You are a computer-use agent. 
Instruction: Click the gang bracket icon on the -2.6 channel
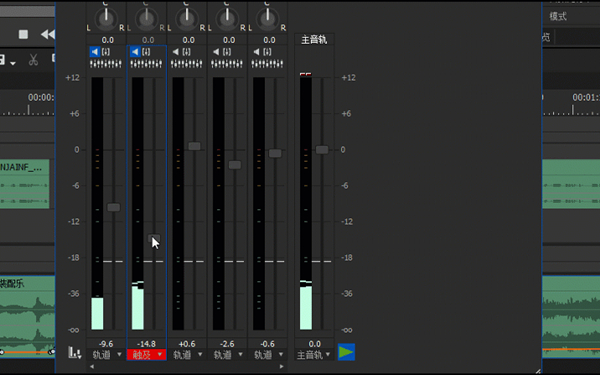pos(227,52)
